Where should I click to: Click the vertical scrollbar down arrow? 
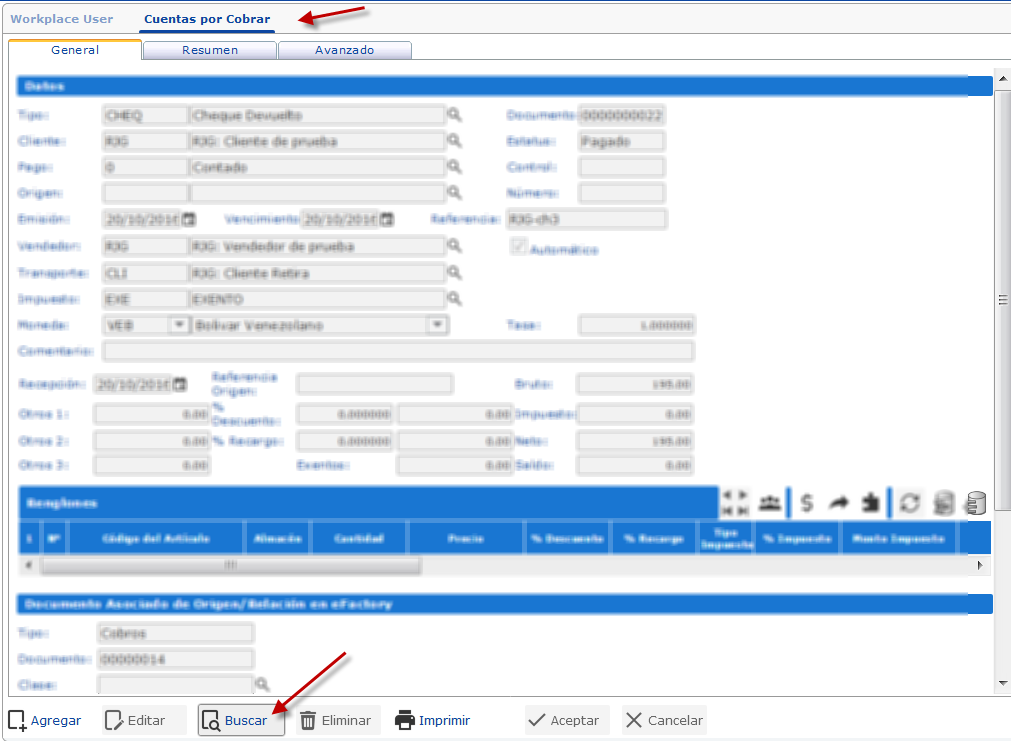1003,683
